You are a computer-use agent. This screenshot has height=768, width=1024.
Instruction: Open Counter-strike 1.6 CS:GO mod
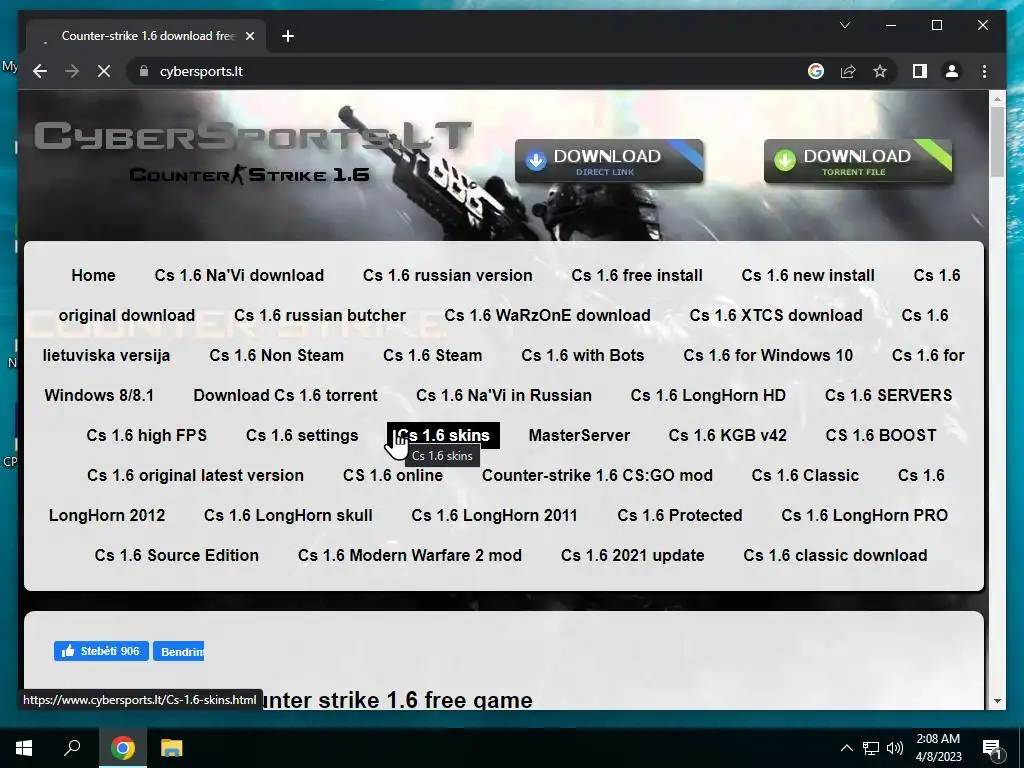pos(597,475)
